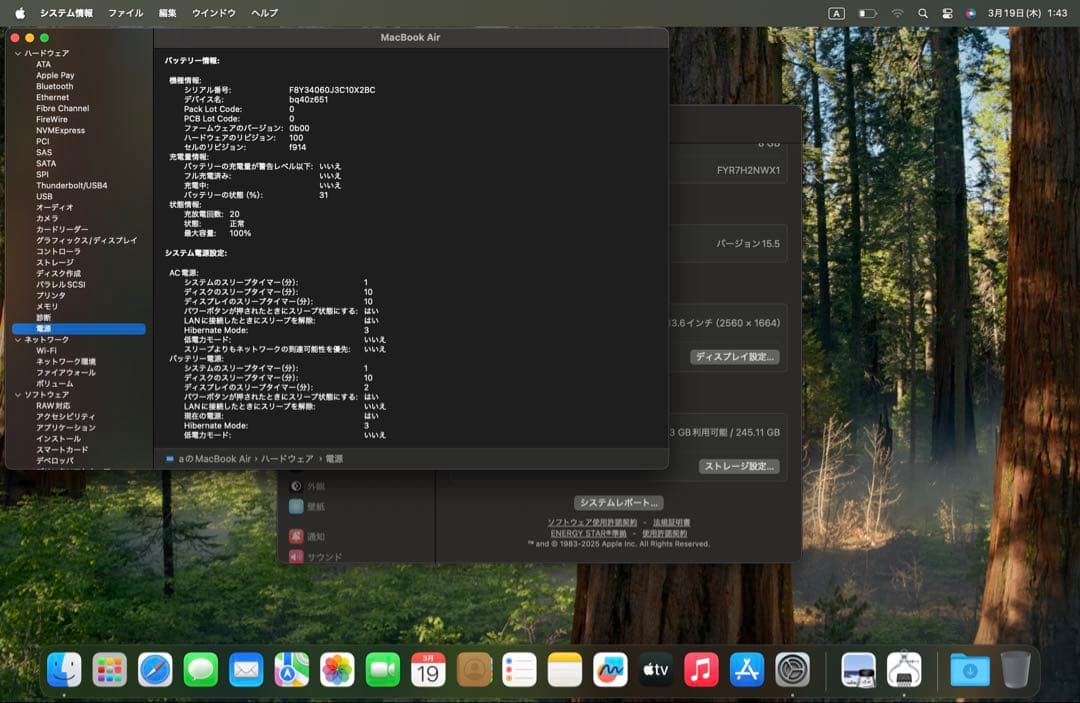
Task: Open System Settings gear in Dock
Action: [792, 669]
